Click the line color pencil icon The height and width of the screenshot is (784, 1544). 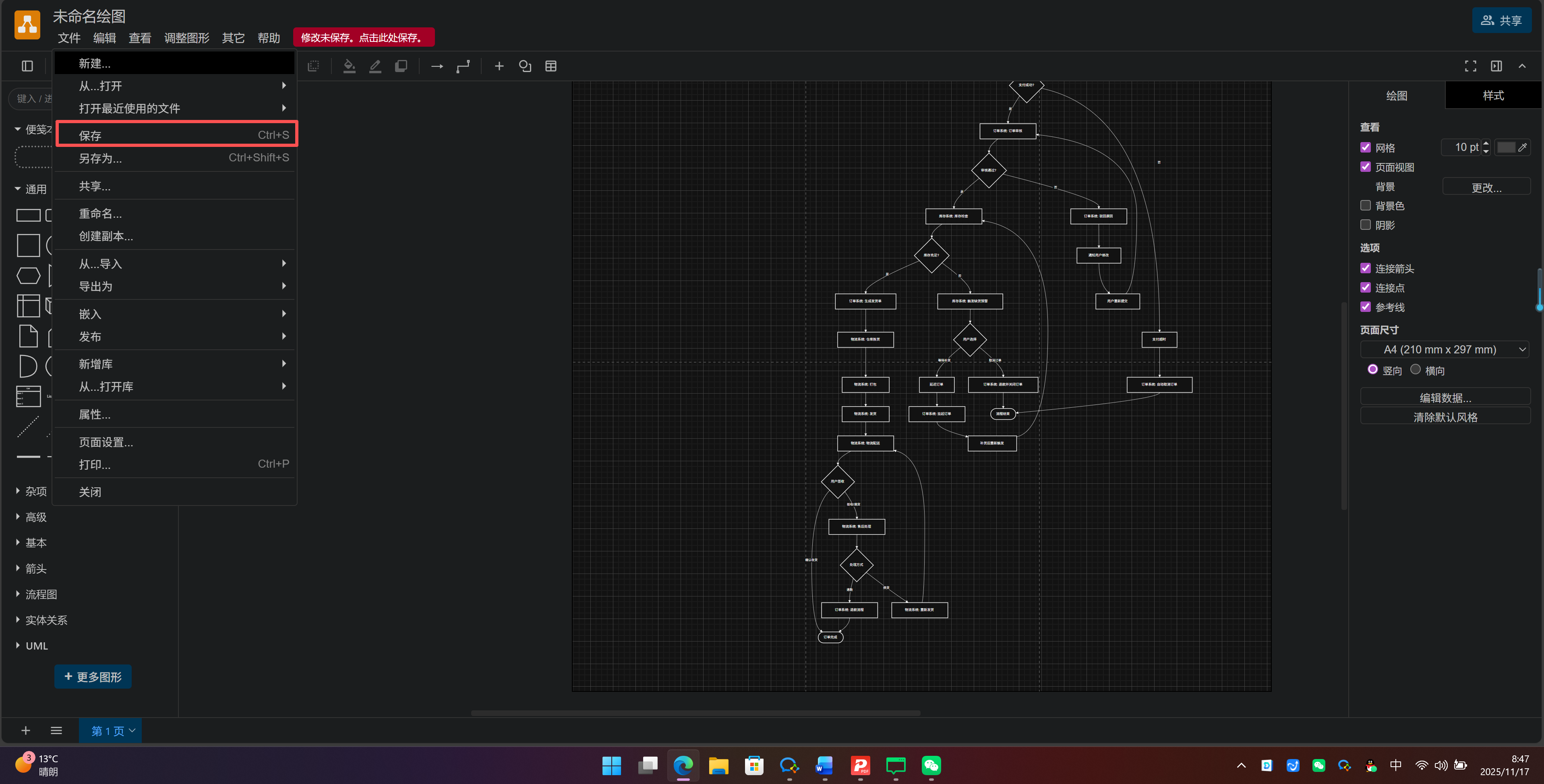click(375, 66)
